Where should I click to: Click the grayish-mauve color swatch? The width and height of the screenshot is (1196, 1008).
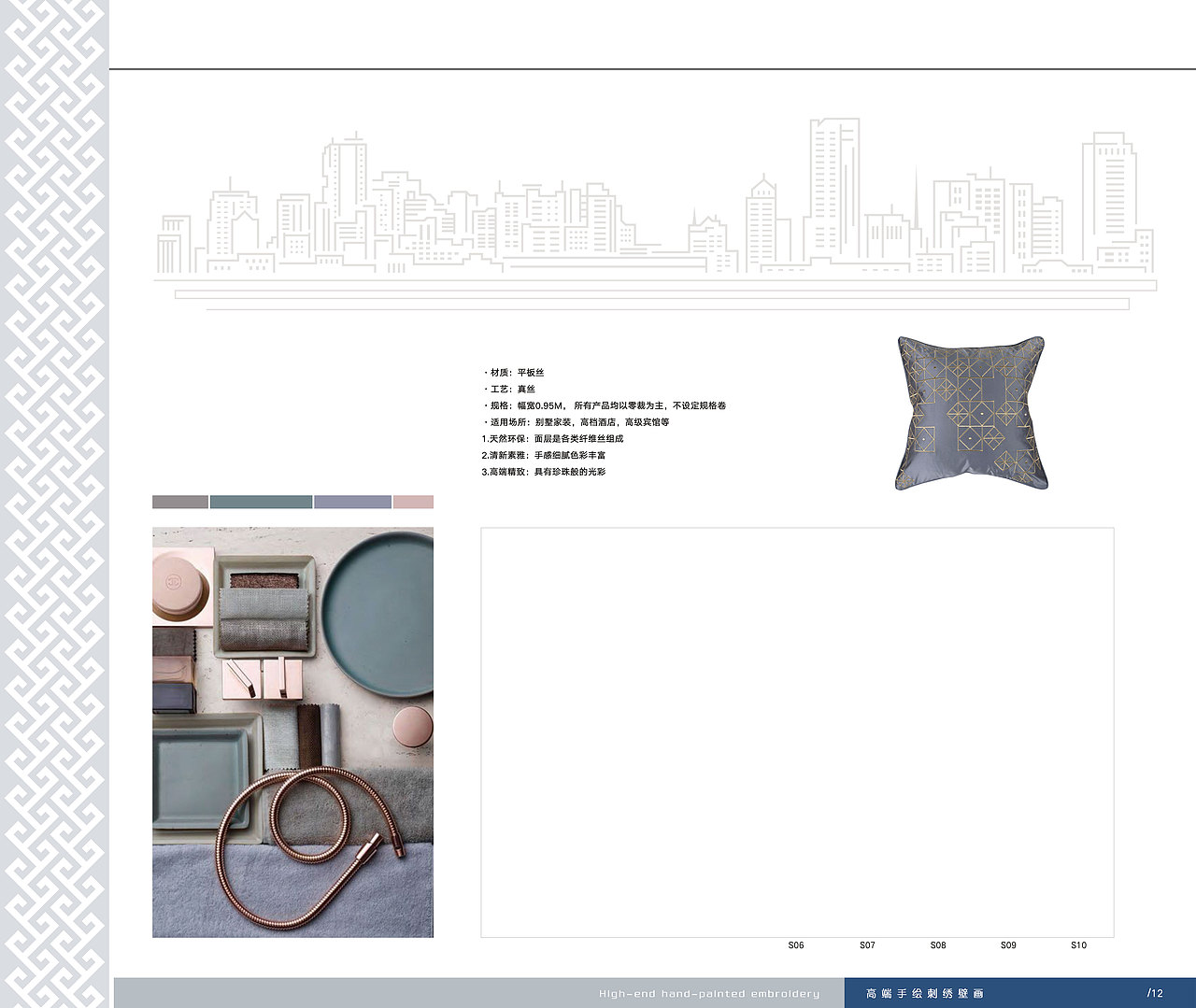point(180,502)
